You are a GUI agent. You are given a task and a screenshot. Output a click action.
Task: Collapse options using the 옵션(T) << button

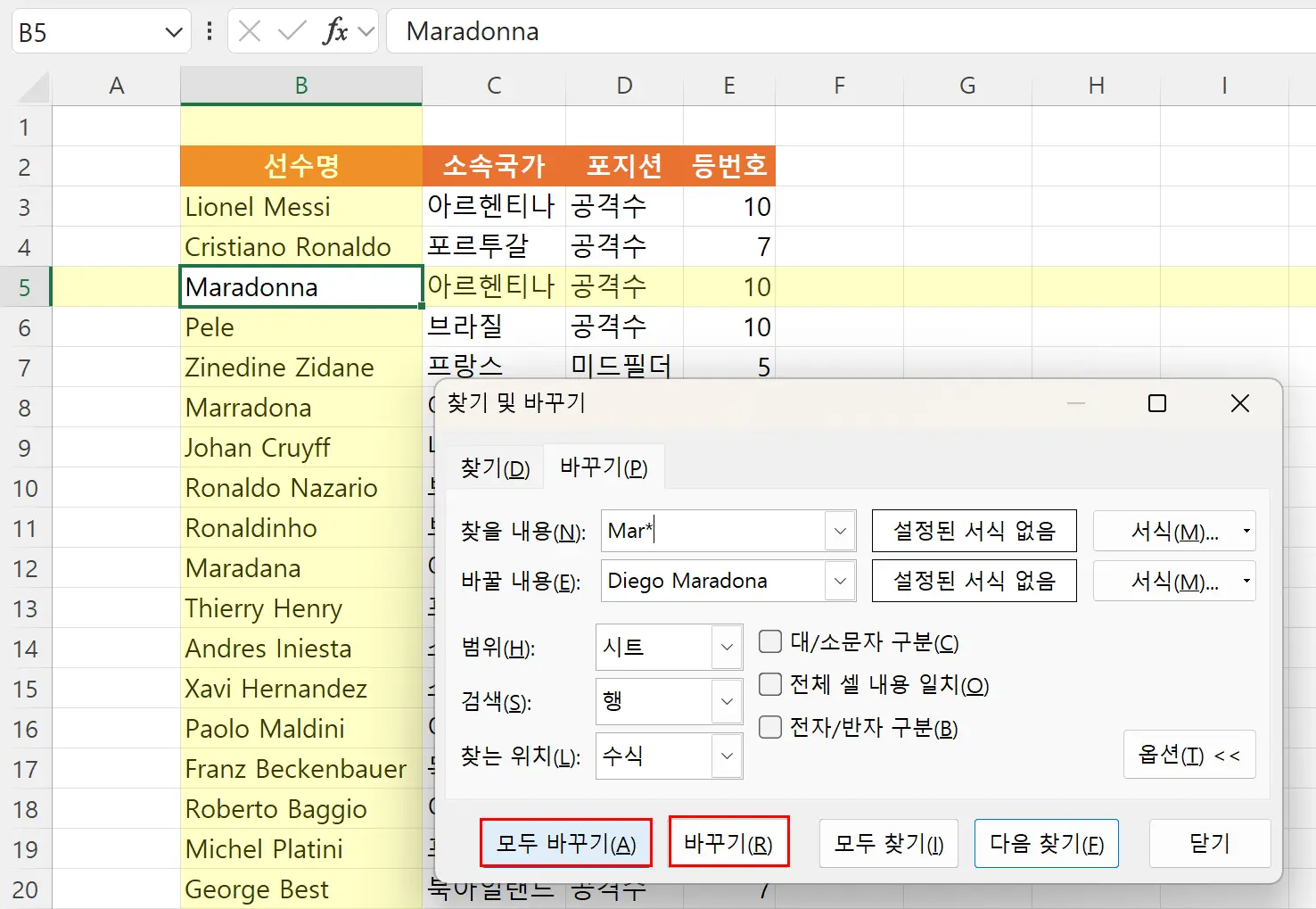[x=1189, y=755]
